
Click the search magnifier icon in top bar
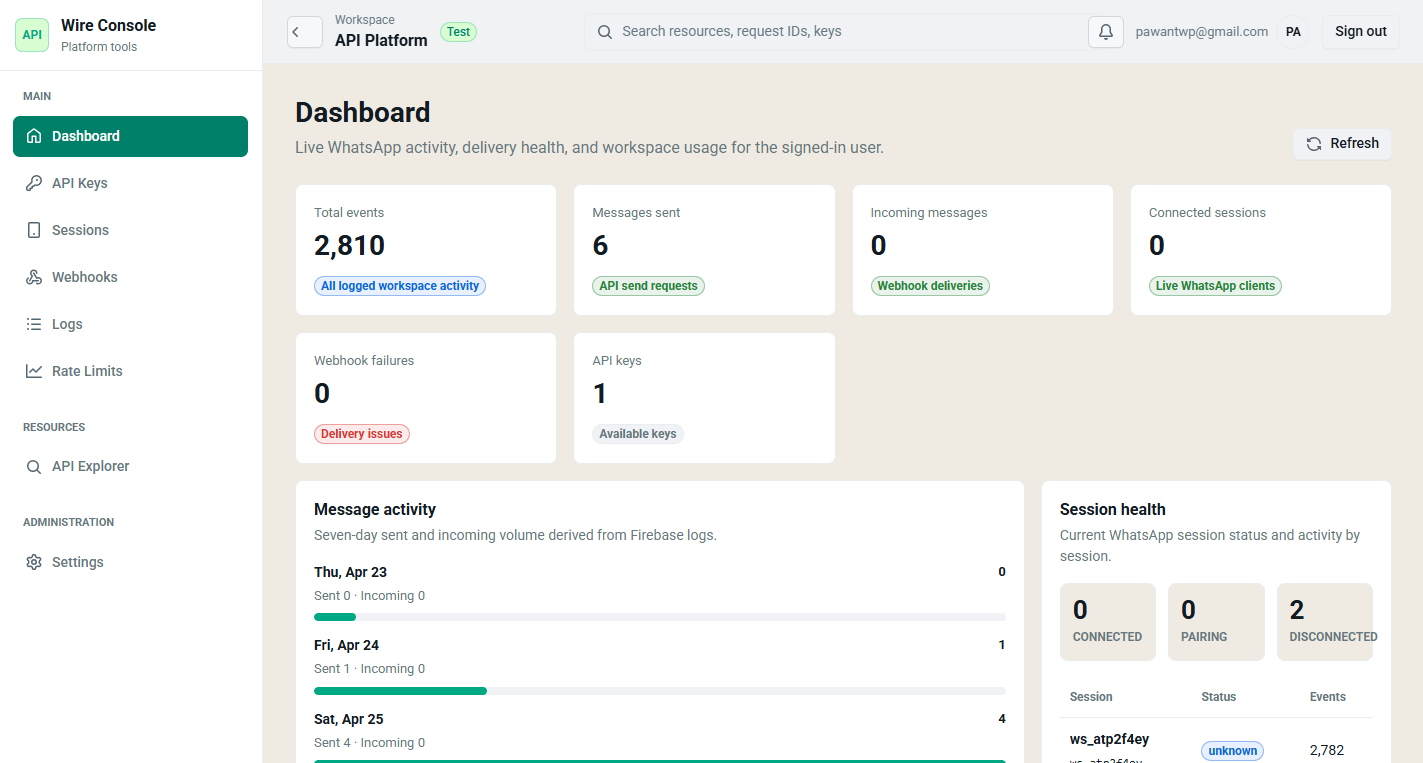[x=605, y=32]
